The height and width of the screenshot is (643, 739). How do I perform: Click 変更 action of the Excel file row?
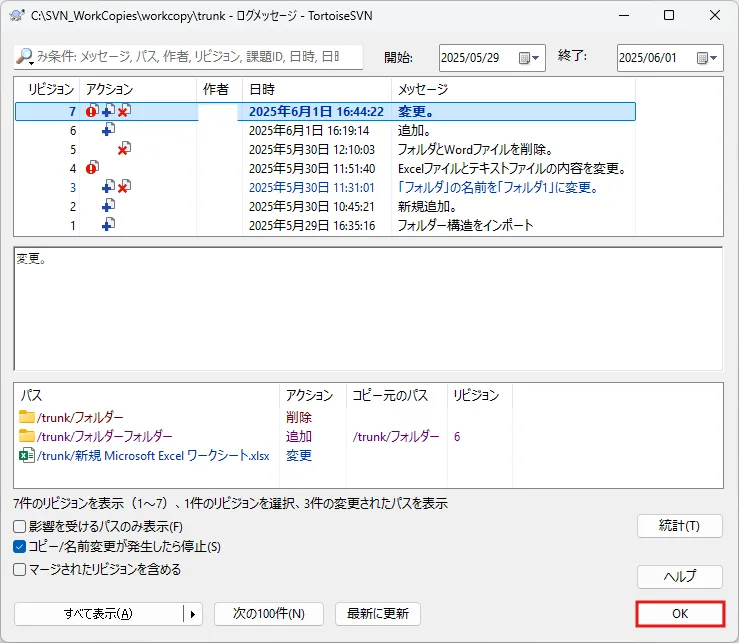pos(299,456)
